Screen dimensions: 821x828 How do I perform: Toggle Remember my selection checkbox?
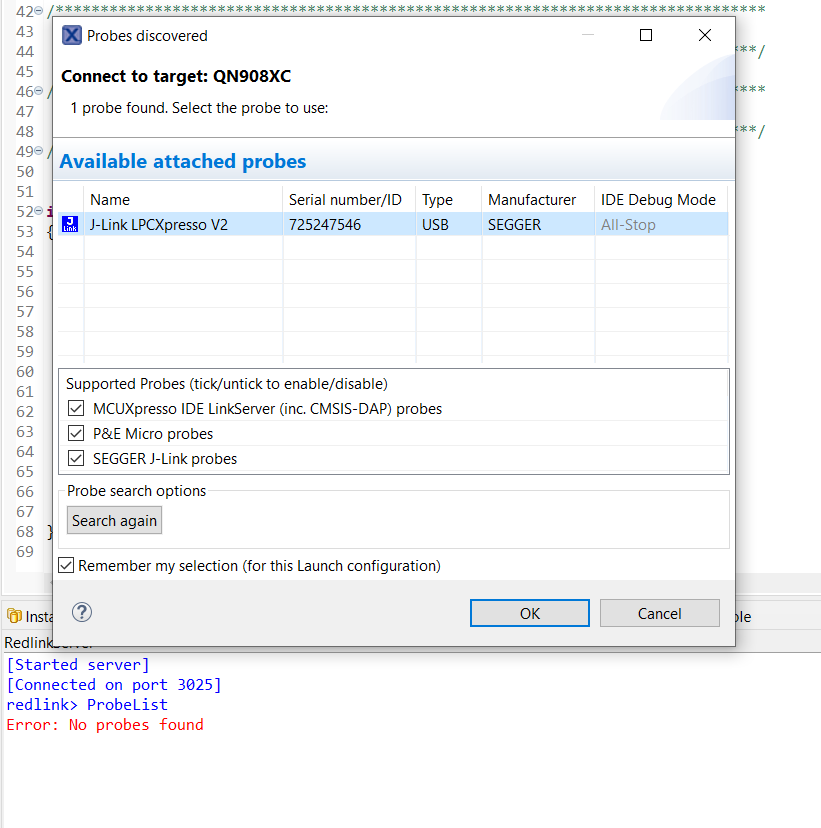66,565
